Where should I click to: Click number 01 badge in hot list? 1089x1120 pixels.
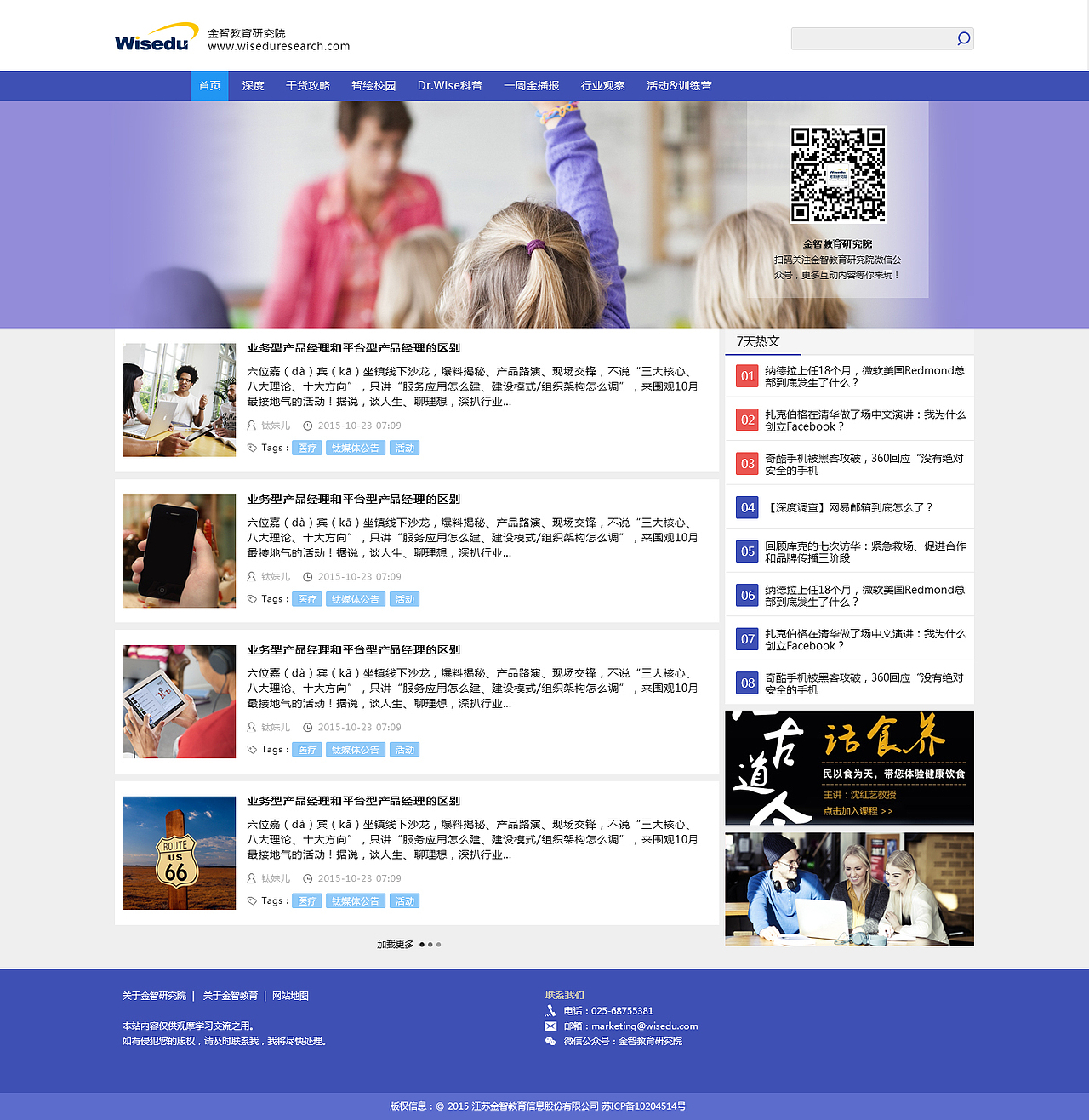click(x=747, y=375)
